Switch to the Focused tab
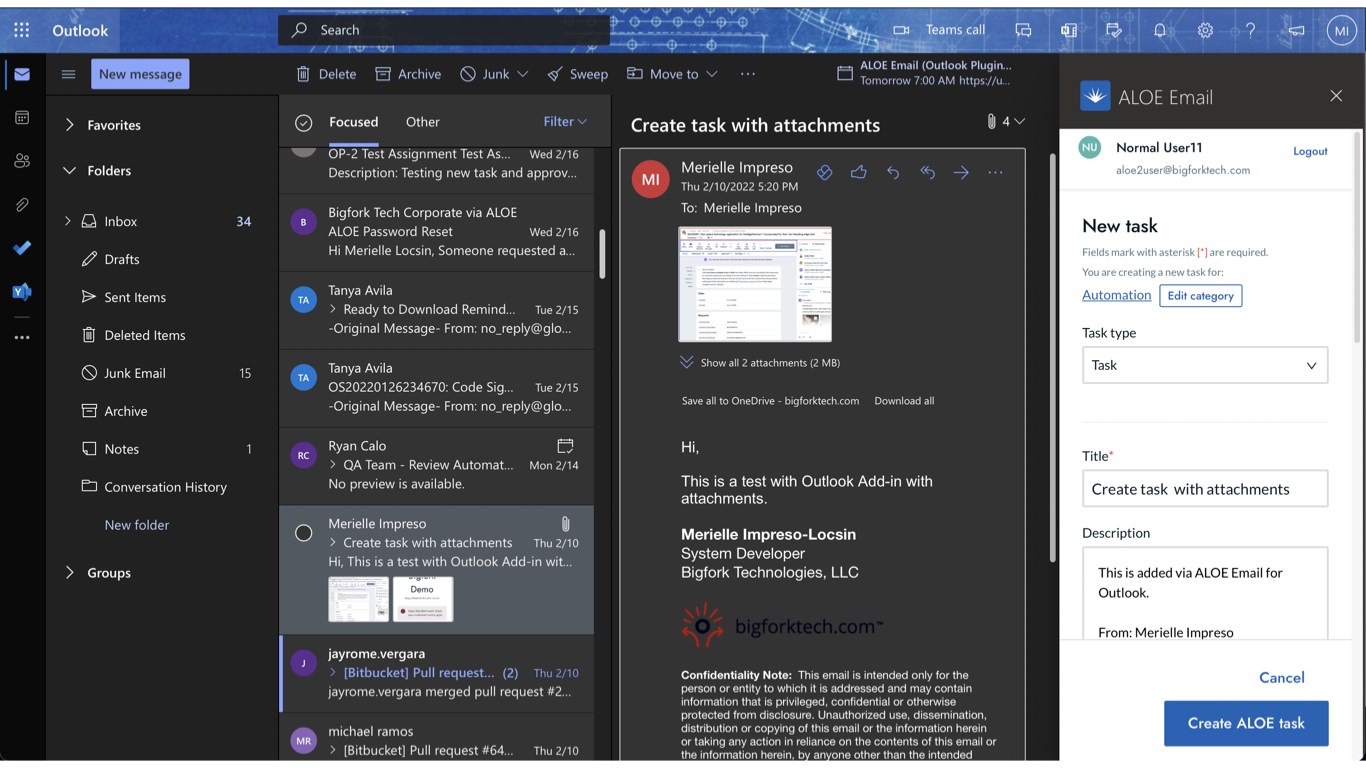The image size is (1366, 768). (354, 122)
